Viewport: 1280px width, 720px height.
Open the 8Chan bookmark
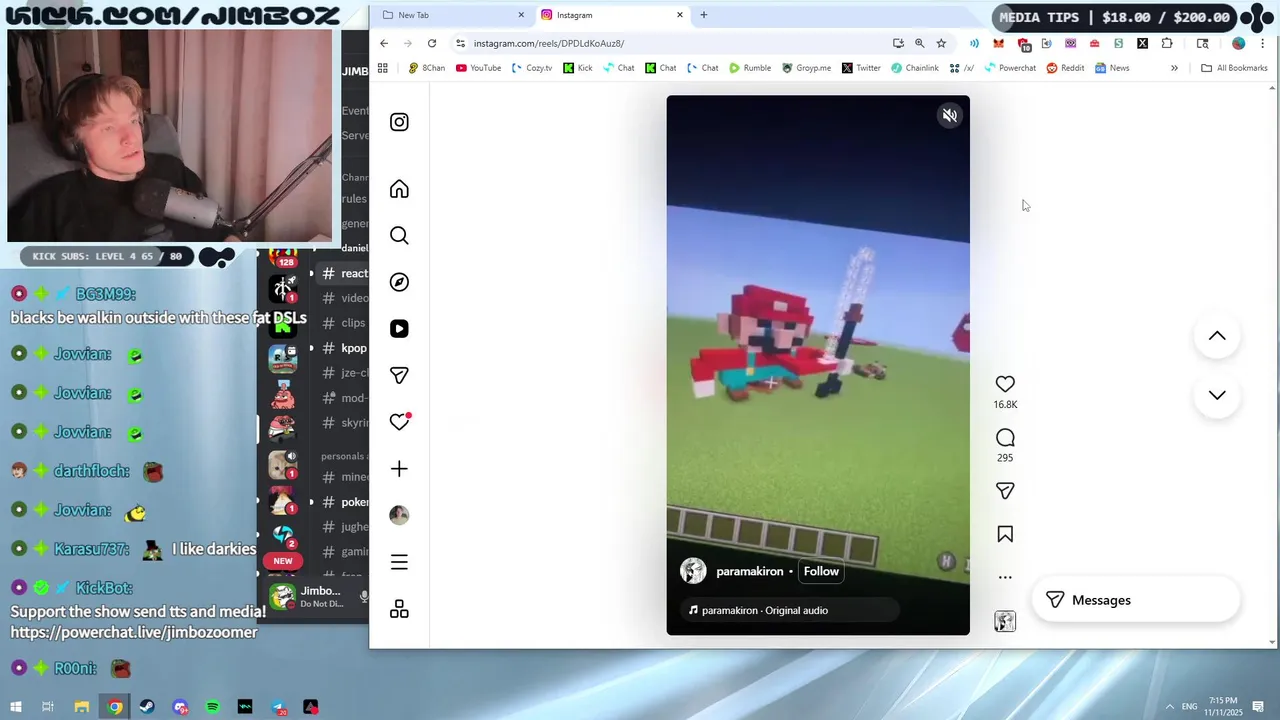click(427, 68)
